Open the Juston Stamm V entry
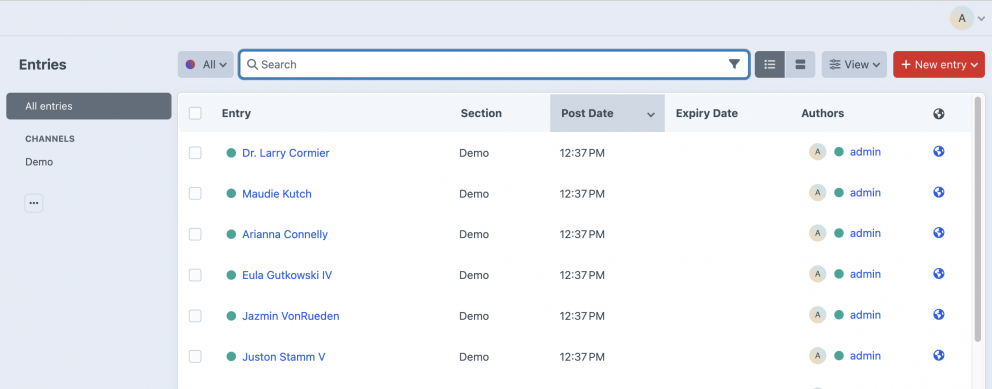992x389 pixels. 283,357
